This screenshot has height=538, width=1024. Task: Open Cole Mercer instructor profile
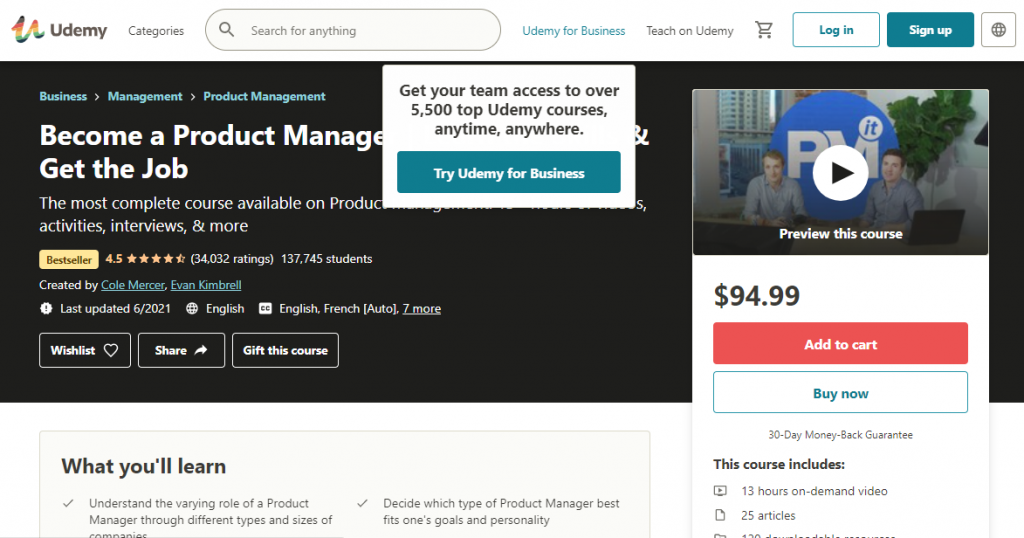(132, 285)
